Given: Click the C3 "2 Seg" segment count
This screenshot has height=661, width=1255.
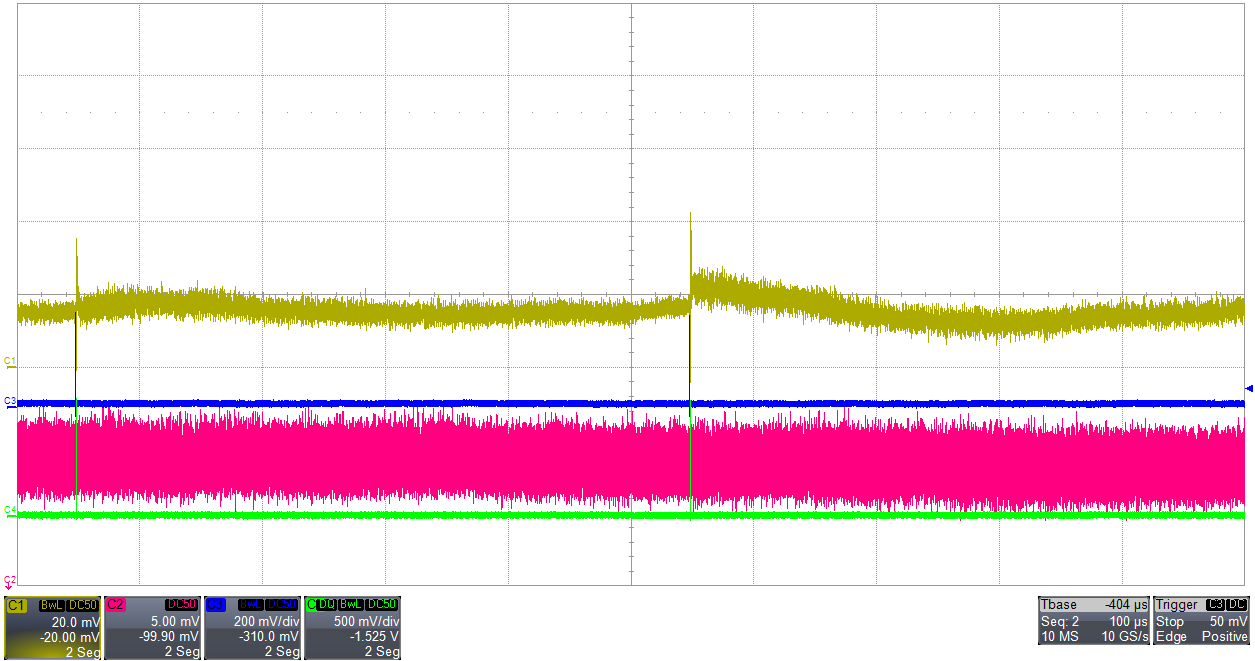Looking at the screenshot, I should click(282, 652).
